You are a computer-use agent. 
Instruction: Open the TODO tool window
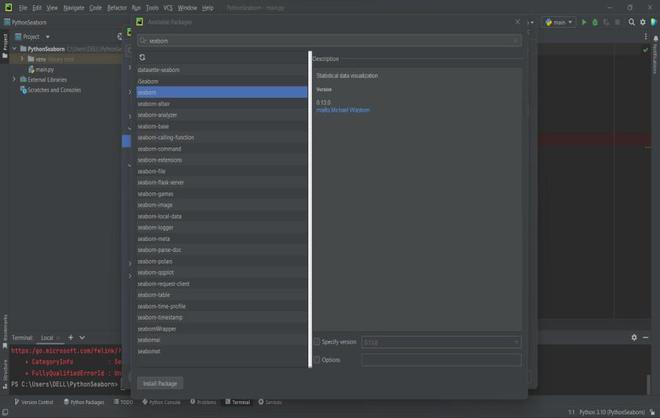[x=123, y=402]
